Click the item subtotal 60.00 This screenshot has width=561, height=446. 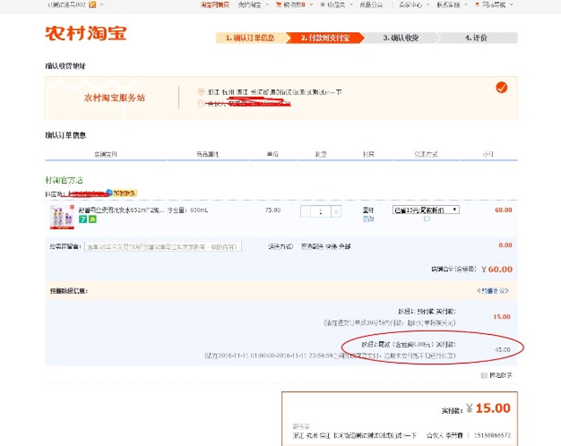pyautogui.click(x=503, y=210)
